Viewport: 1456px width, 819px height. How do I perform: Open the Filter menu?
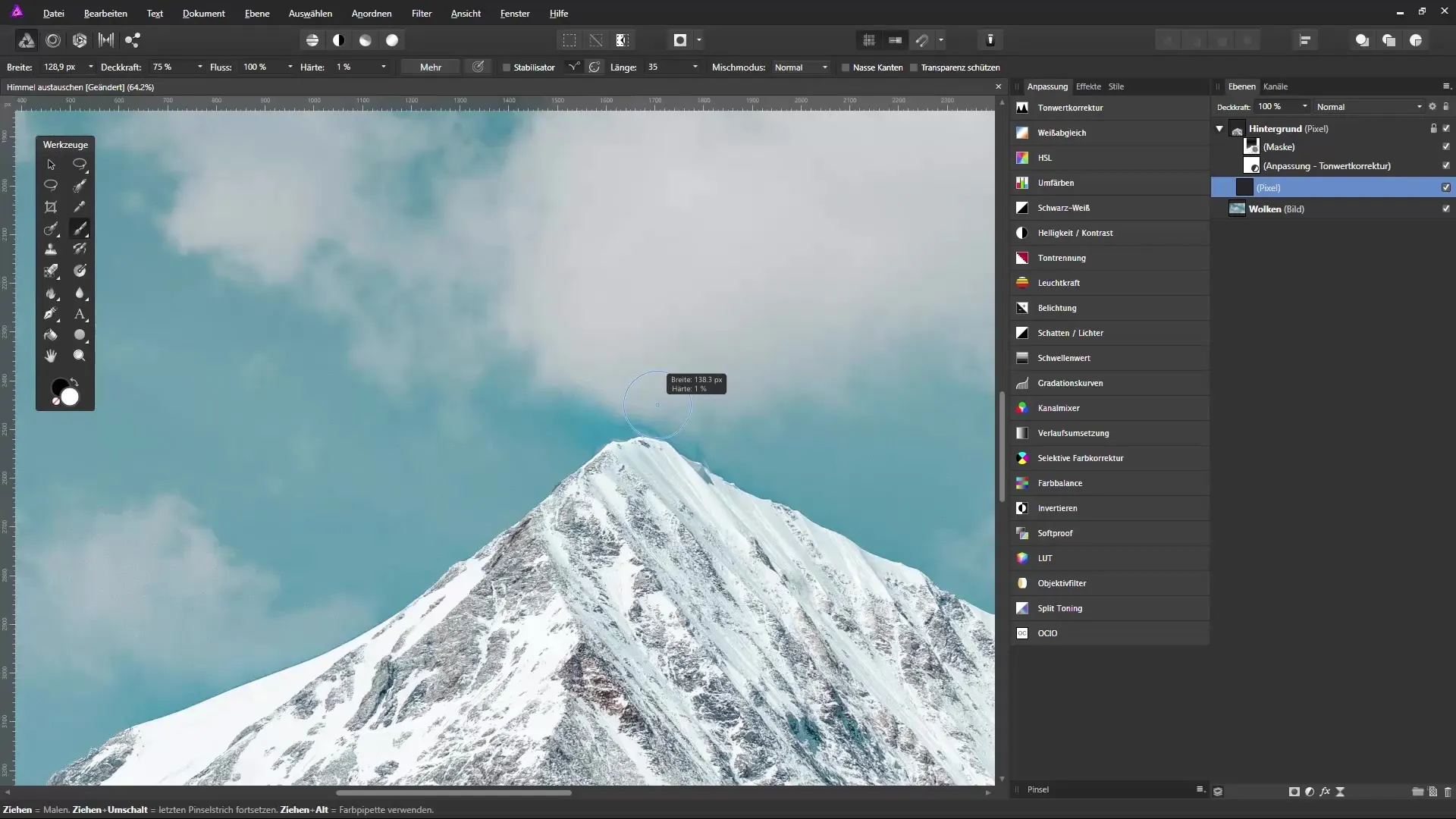422,14
